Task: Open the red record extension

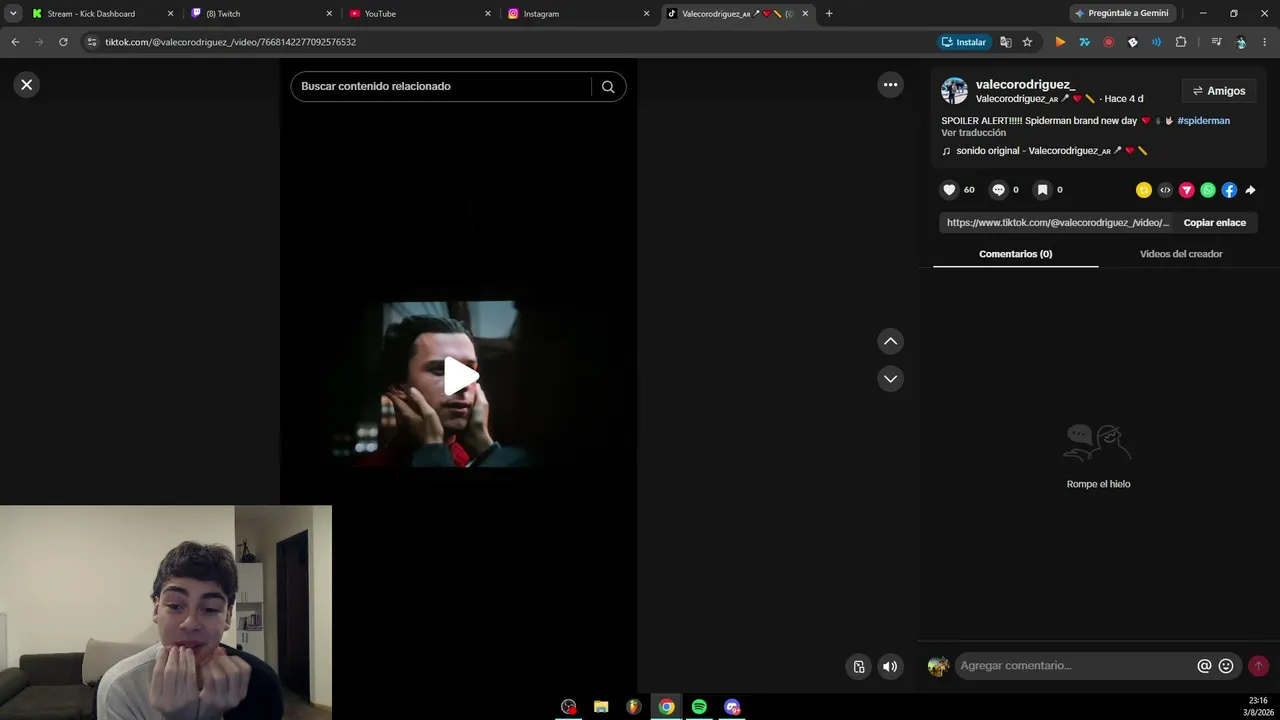Action: (x=1108, y=42)
